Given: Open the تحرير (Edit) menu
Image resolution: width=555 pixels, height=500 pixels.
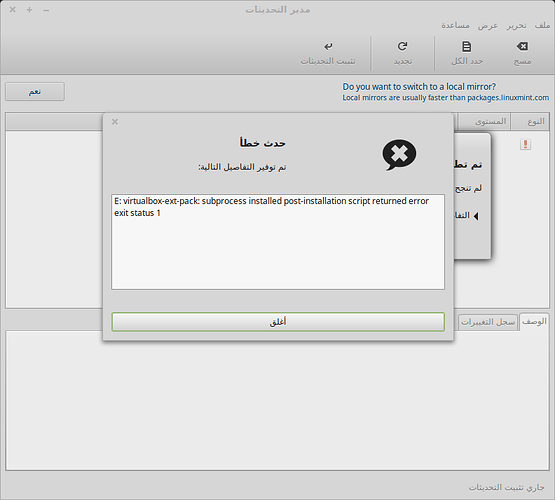Looking at the screenshot, I should 516,25.
